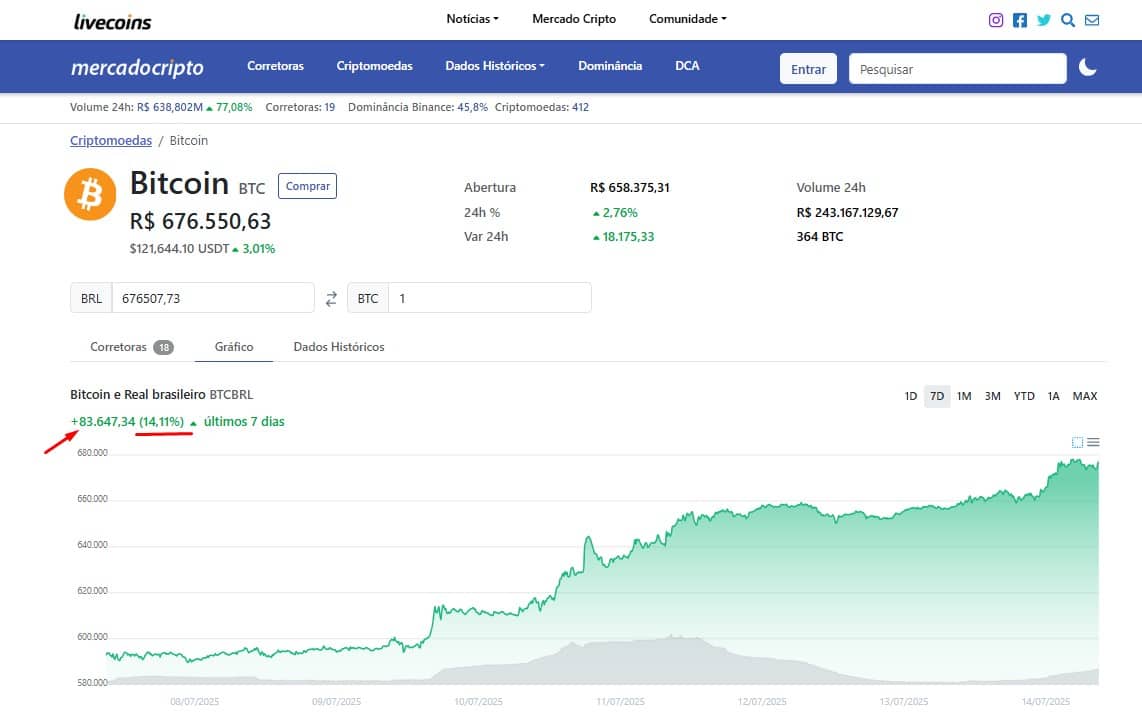
Task: Switch to the Corretoras tab
Action: tap(132, 347)
